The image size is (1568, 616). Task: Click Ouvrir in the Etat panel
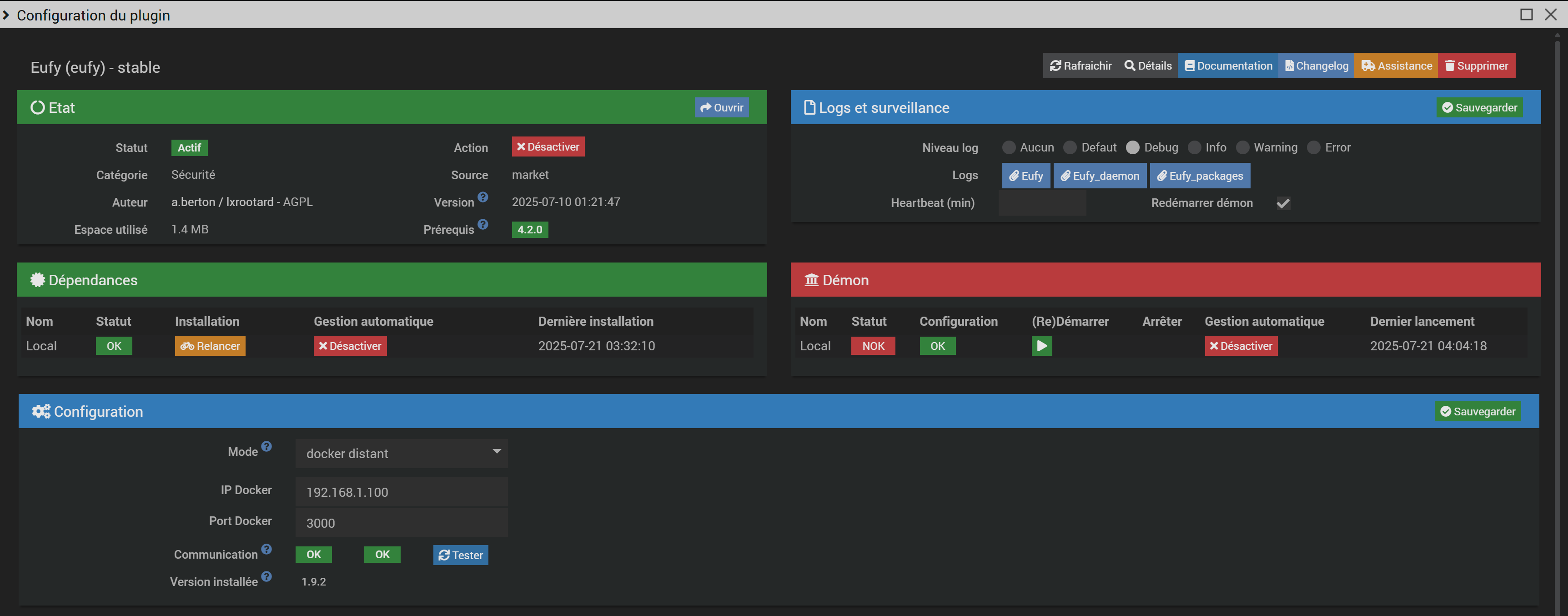[x=721, y=108]
